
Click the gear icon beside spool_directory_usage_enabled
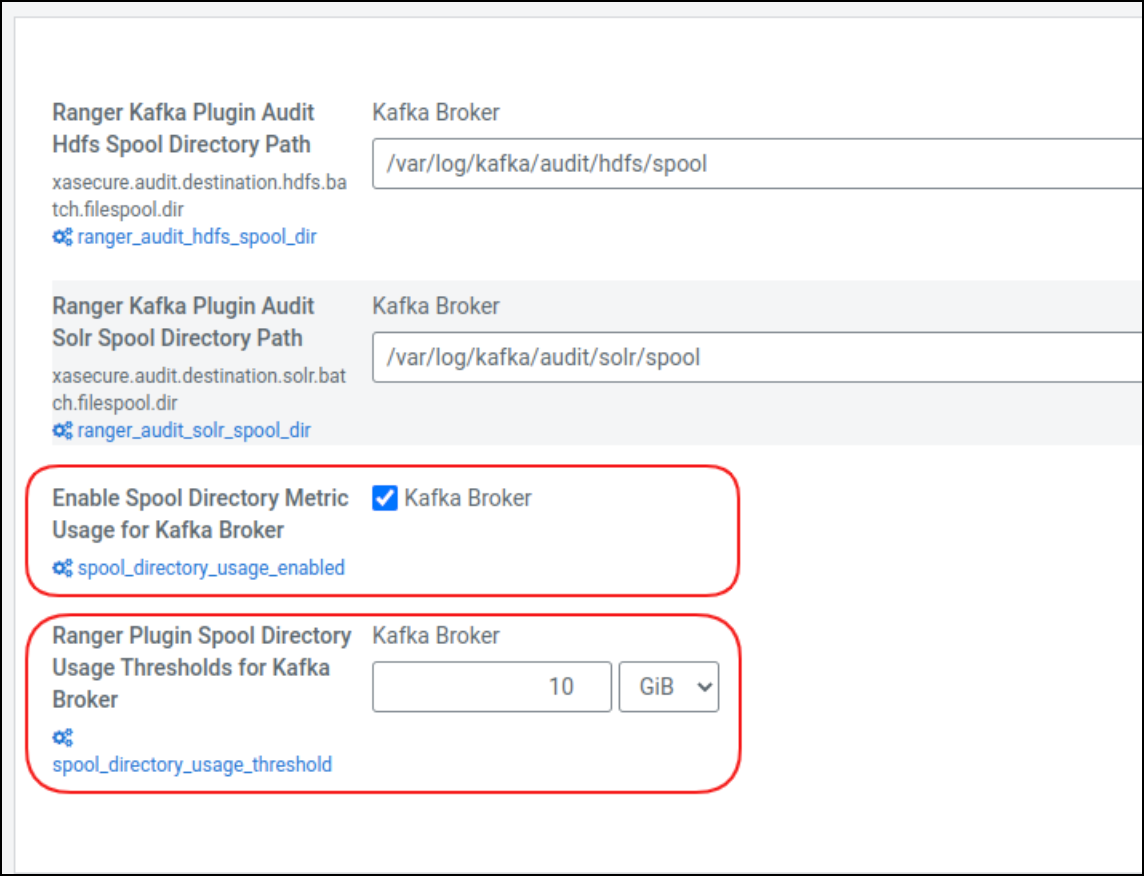point(61,568)
